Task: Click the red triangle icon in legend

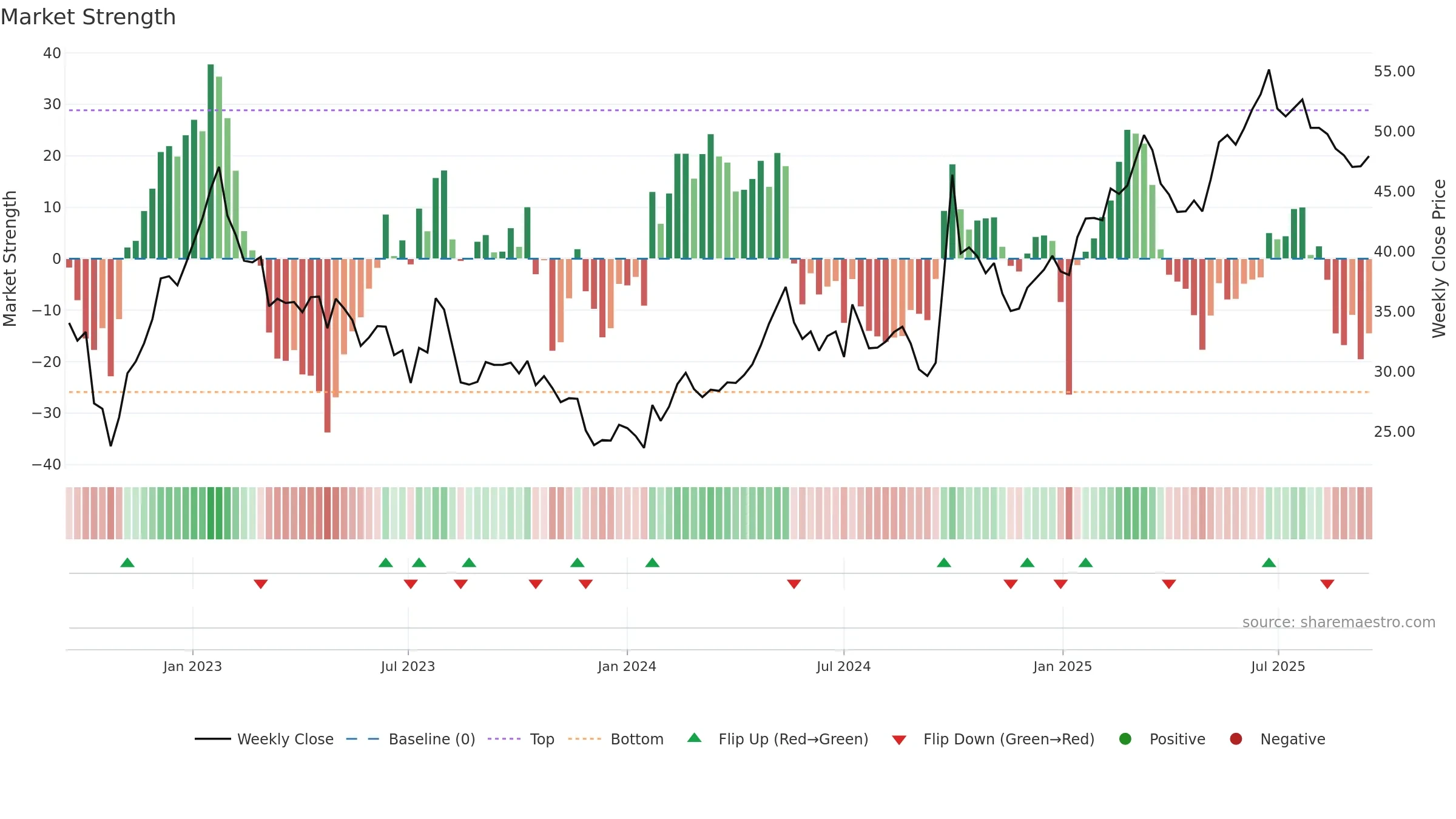Action: [899, 740]
